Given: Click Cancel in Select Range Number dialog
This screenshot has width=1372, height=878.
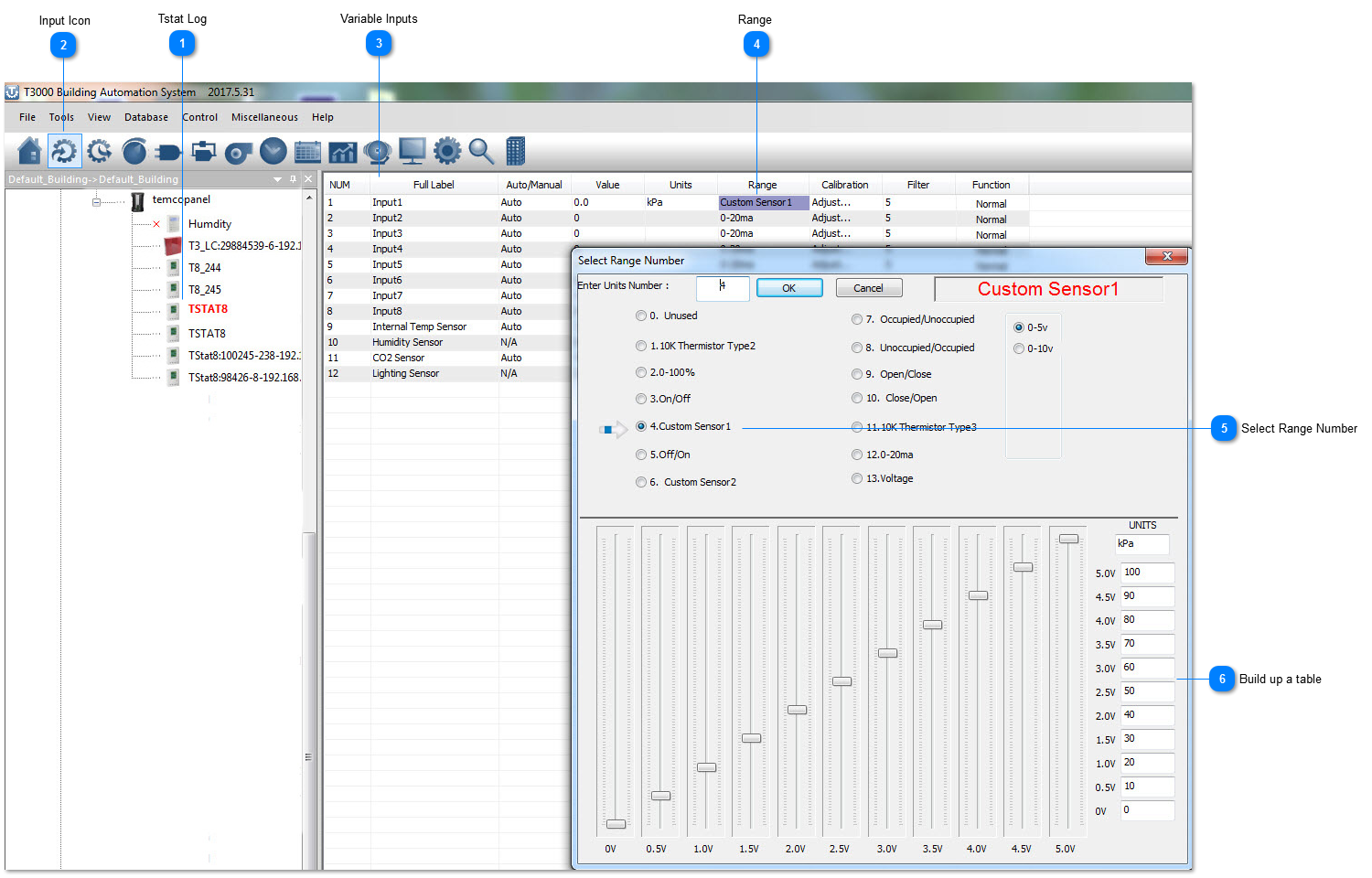Looking at the screenshot, I should click(869, 288).
